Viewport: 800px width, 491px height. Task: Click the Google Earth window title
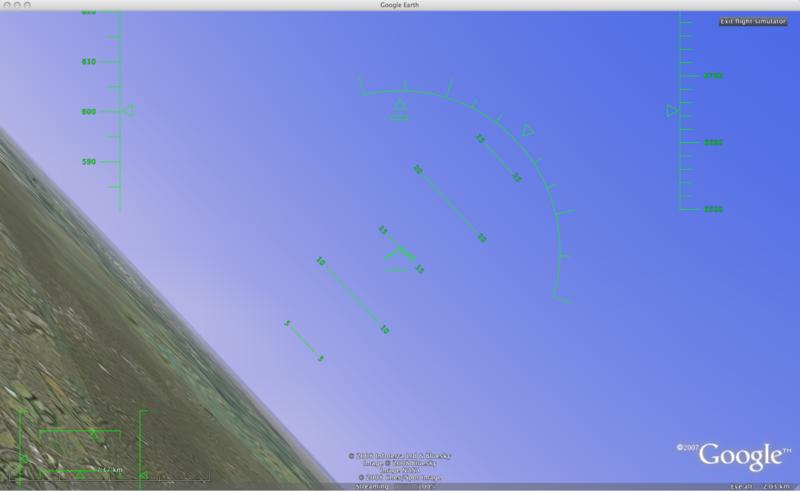[400, 5]
